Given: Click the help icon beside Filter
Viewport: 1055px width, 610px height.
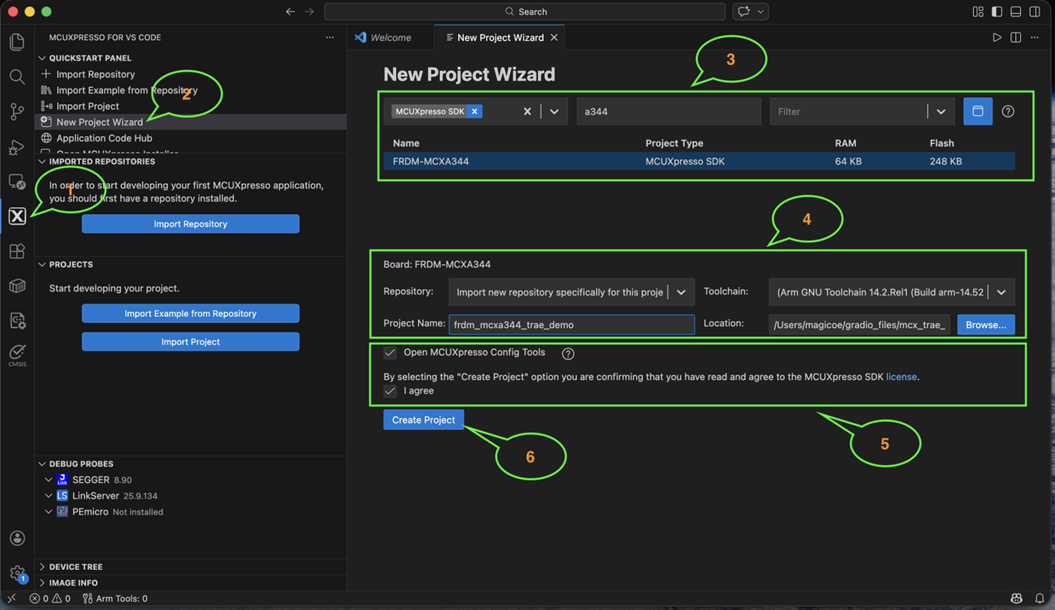Looking at the screenshot, I should coord(1008,112).
